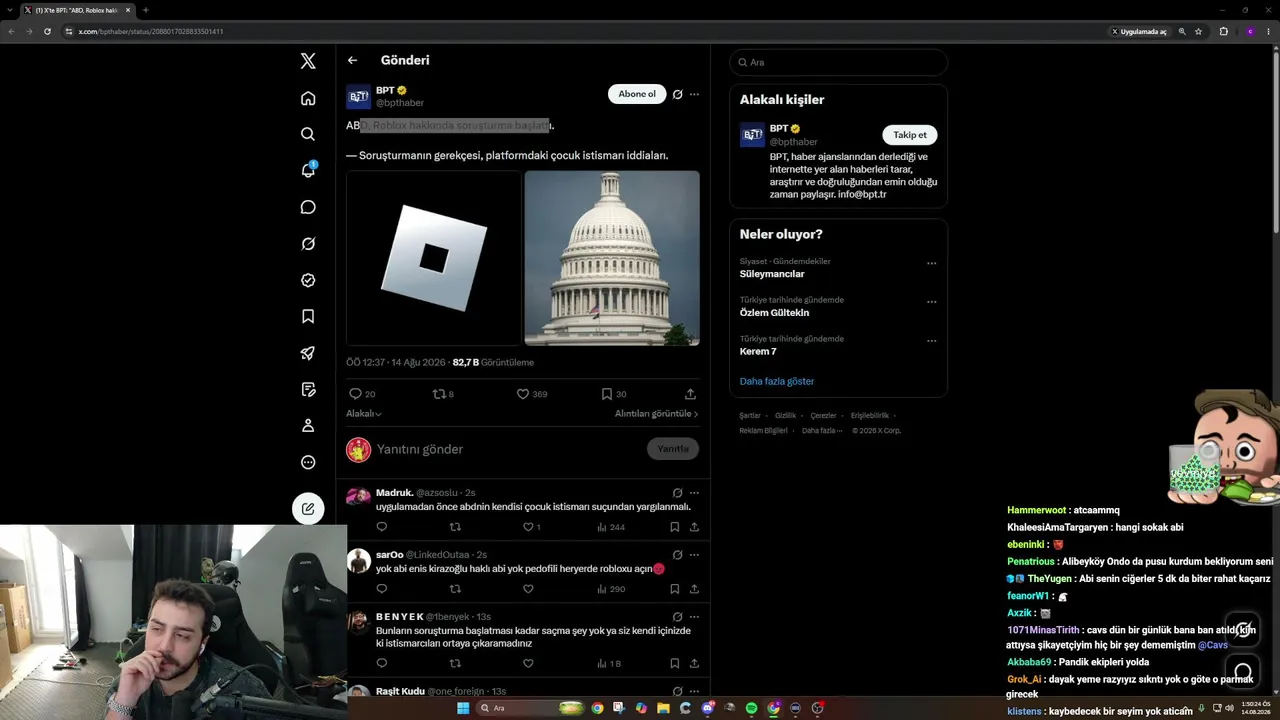The width and height of the screenshot is (1280, 720).
Task: Like the BPT post
Action: [x=522, y=394]
